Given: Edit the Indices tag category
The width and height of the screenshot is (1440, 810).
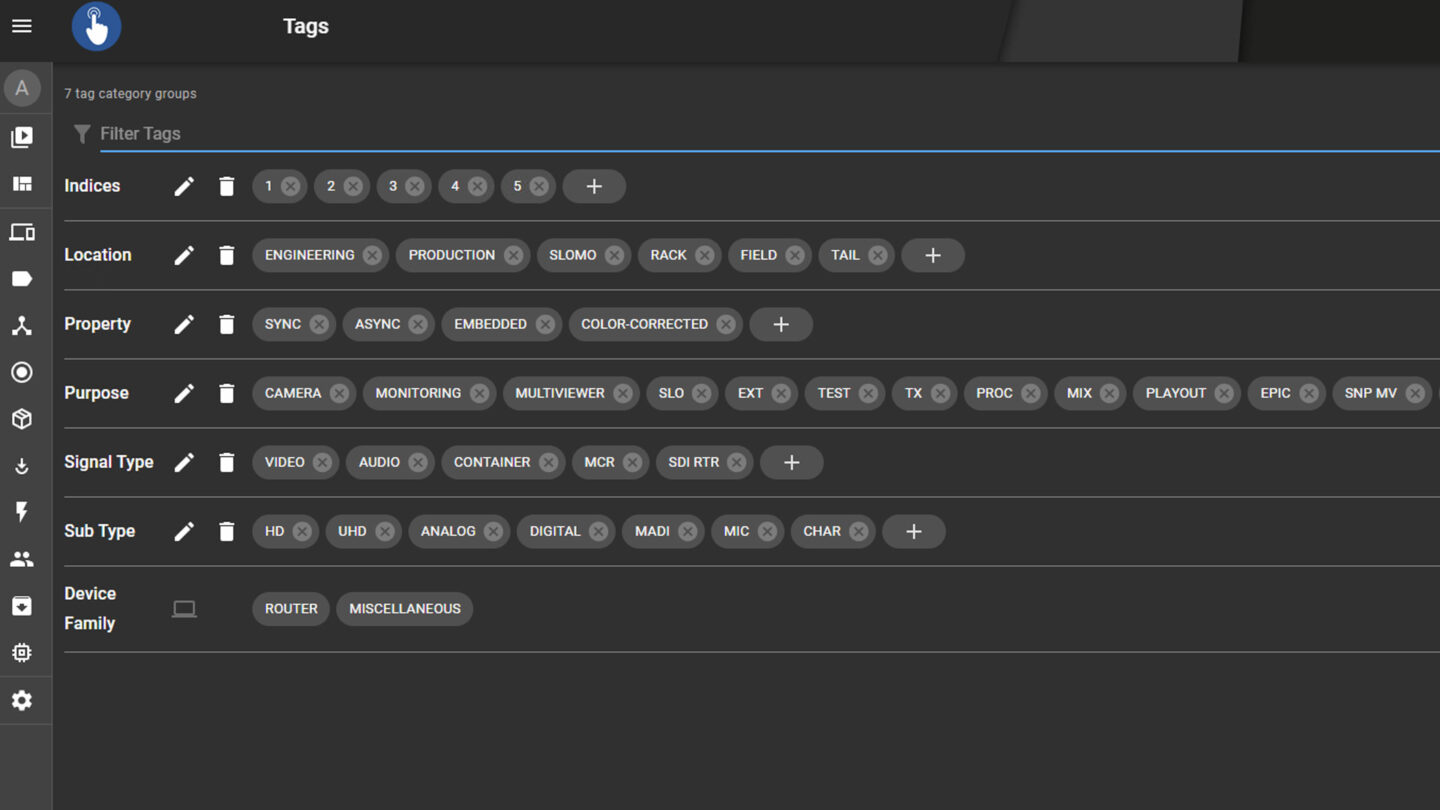Looking at the screenshot, I should pyautogui.click(x=184, y=186).
